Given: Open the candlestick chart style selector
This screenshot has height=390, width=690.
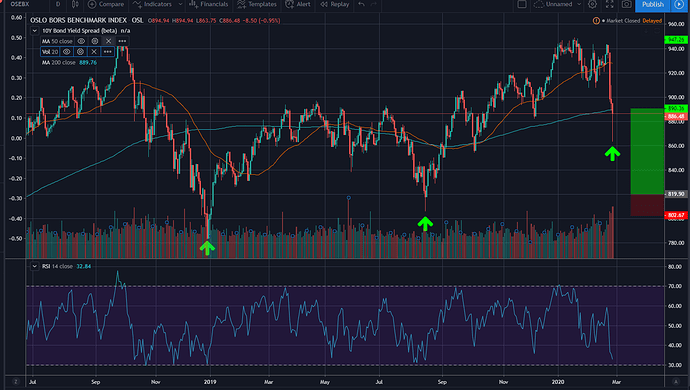Looking at the screenshot, I should point(75,4).
